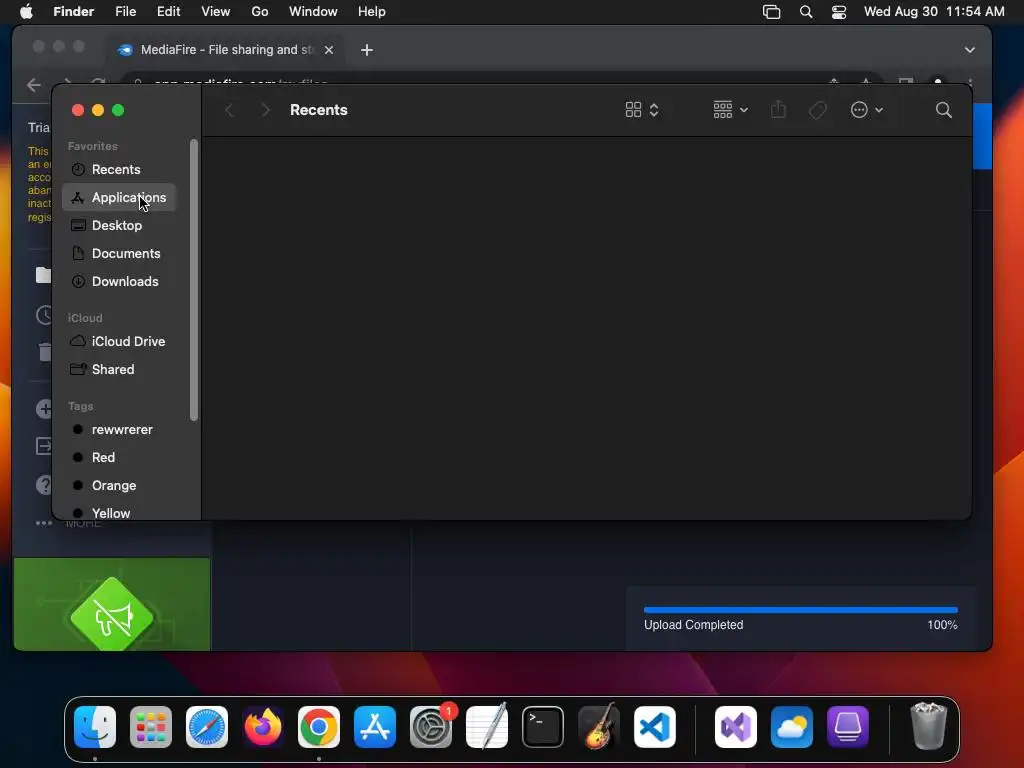Open Visual Studio from the Dock
1024x768 pixels.
736,727
